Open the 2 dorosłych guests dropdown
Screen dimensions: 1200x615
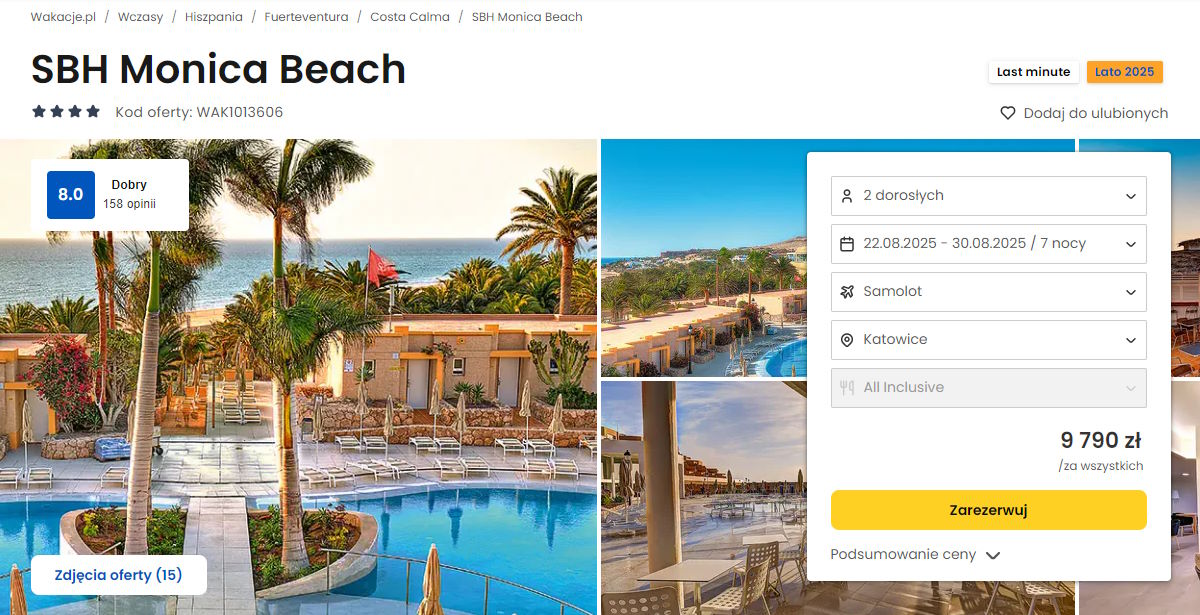(988, 196)
